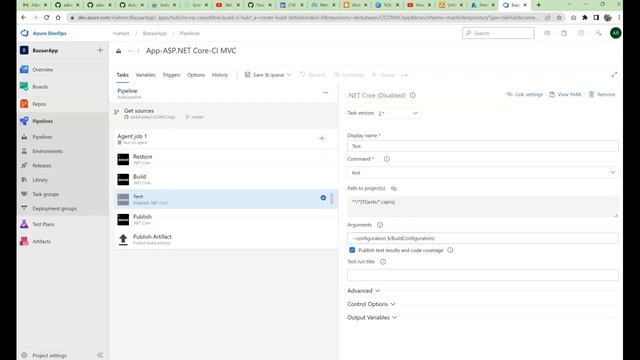
Task: Show info for Command field
Action: tap(386, 159)
